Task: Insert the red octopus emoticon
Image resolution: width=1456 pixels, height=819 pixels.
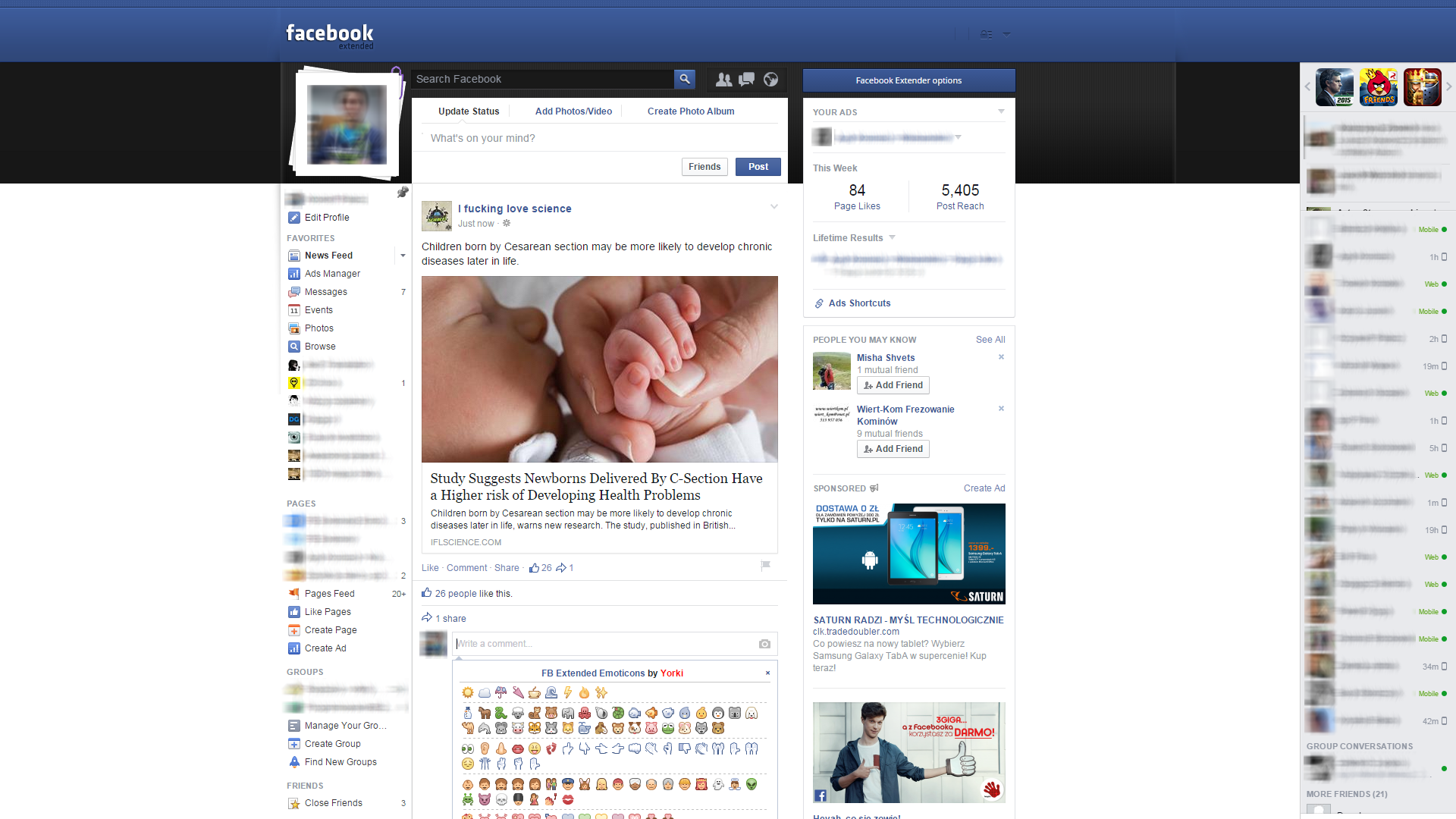Action: (x=585, y=713)
